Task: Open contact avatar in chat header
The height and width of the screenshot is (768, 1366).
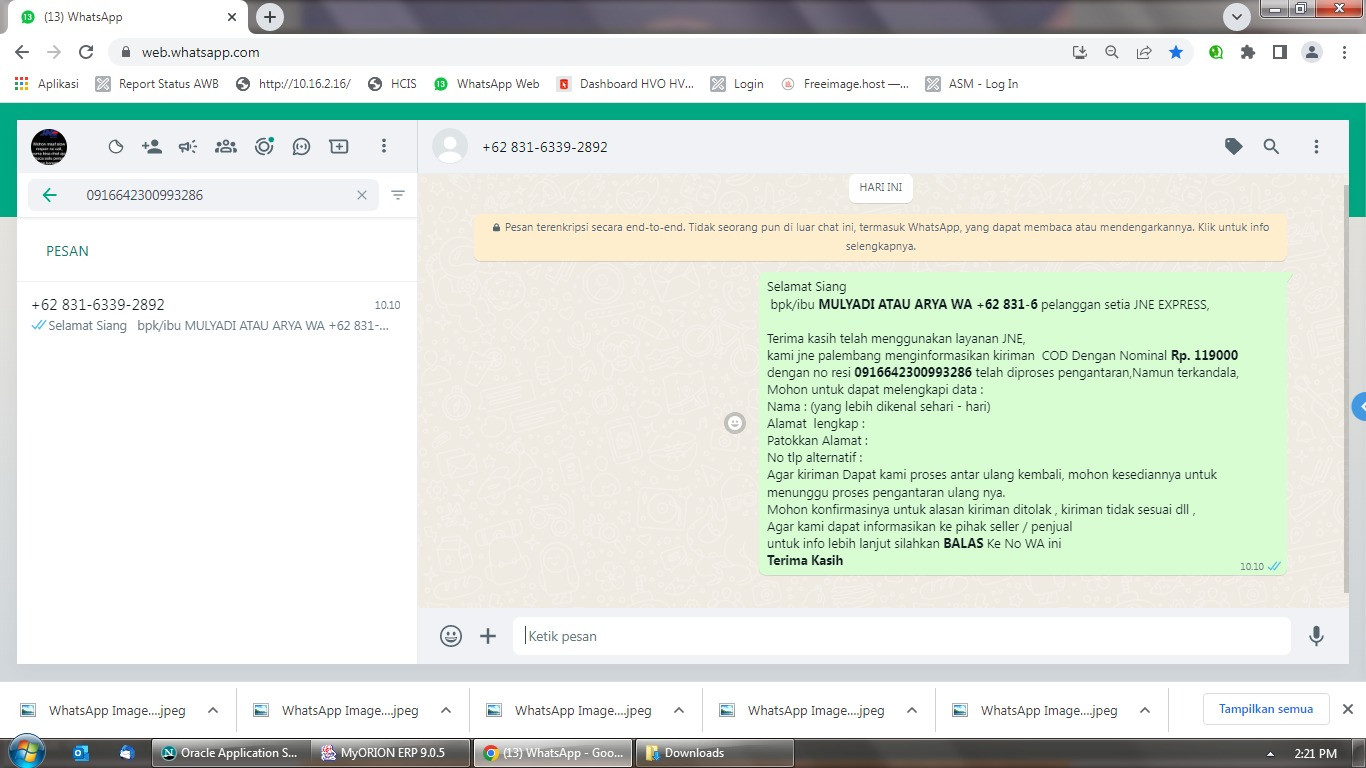Action: [x=450, y=147]
